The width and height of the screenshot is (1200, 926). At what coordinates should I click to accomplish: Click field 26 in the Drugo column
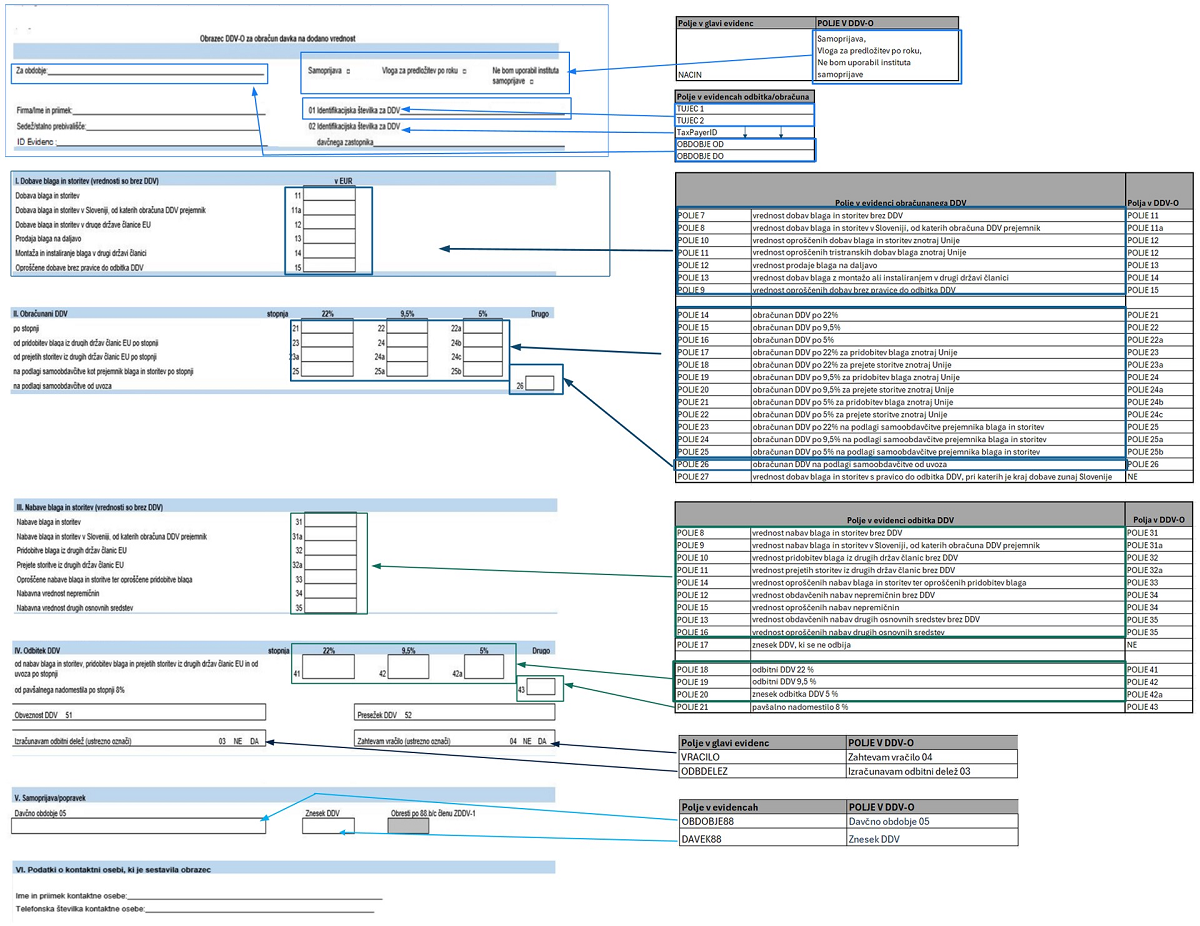[539, 383]
